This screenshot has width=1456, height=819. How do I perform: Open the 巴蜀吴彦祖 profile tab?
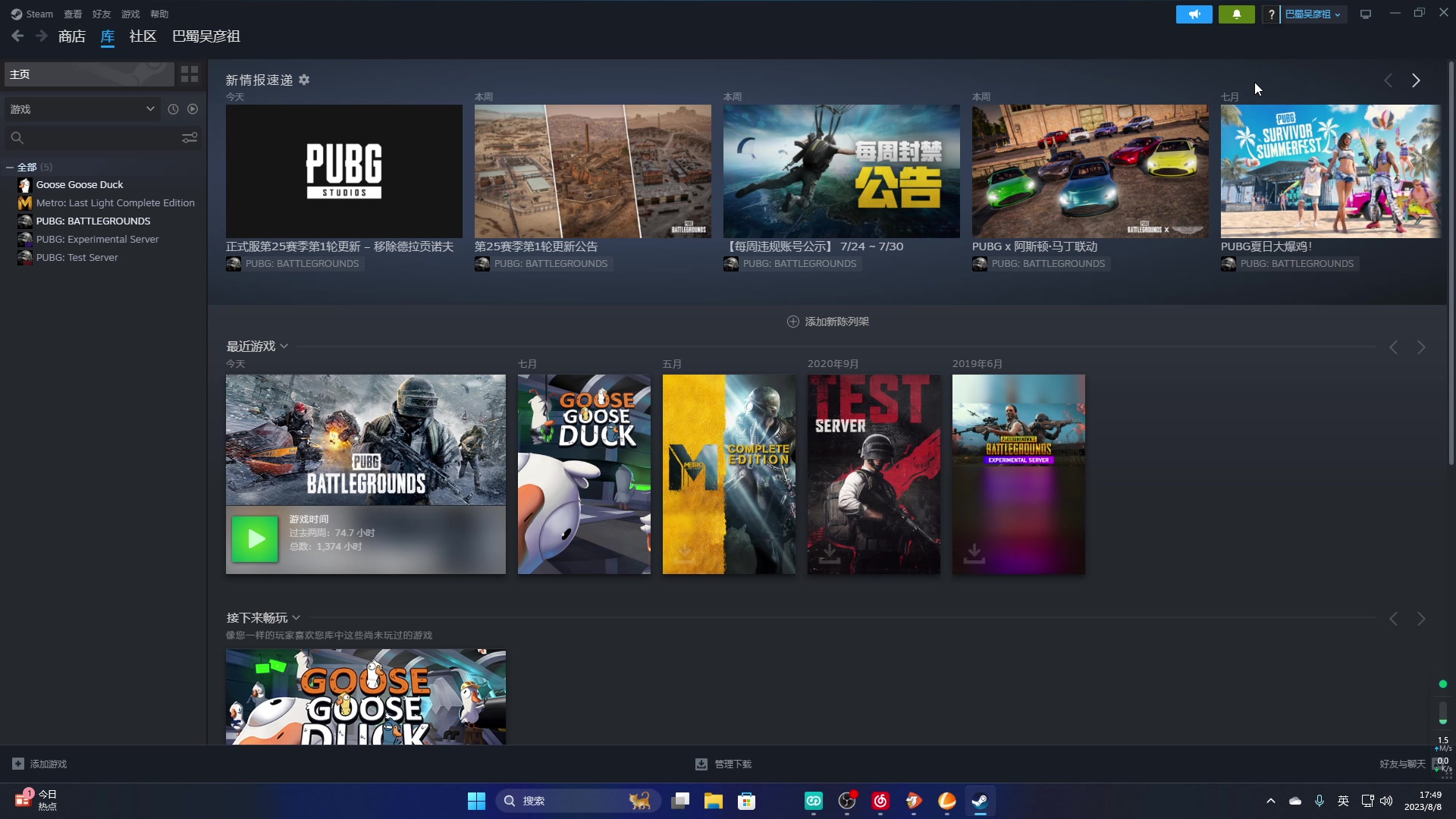[x=206, y=36]
